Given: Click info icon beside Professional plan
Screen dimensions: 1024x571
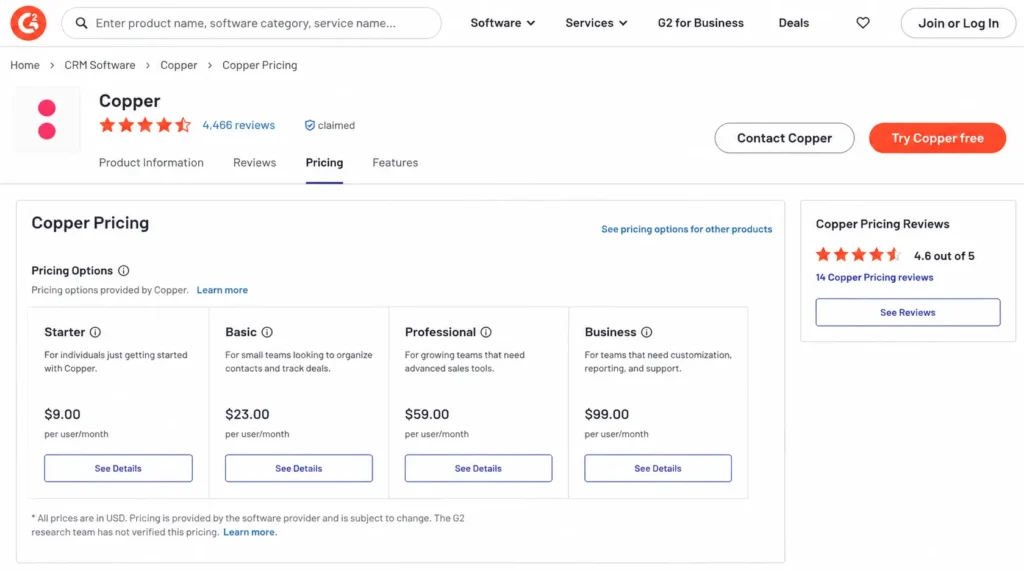Looking at the screenshot, I should 486,332.
